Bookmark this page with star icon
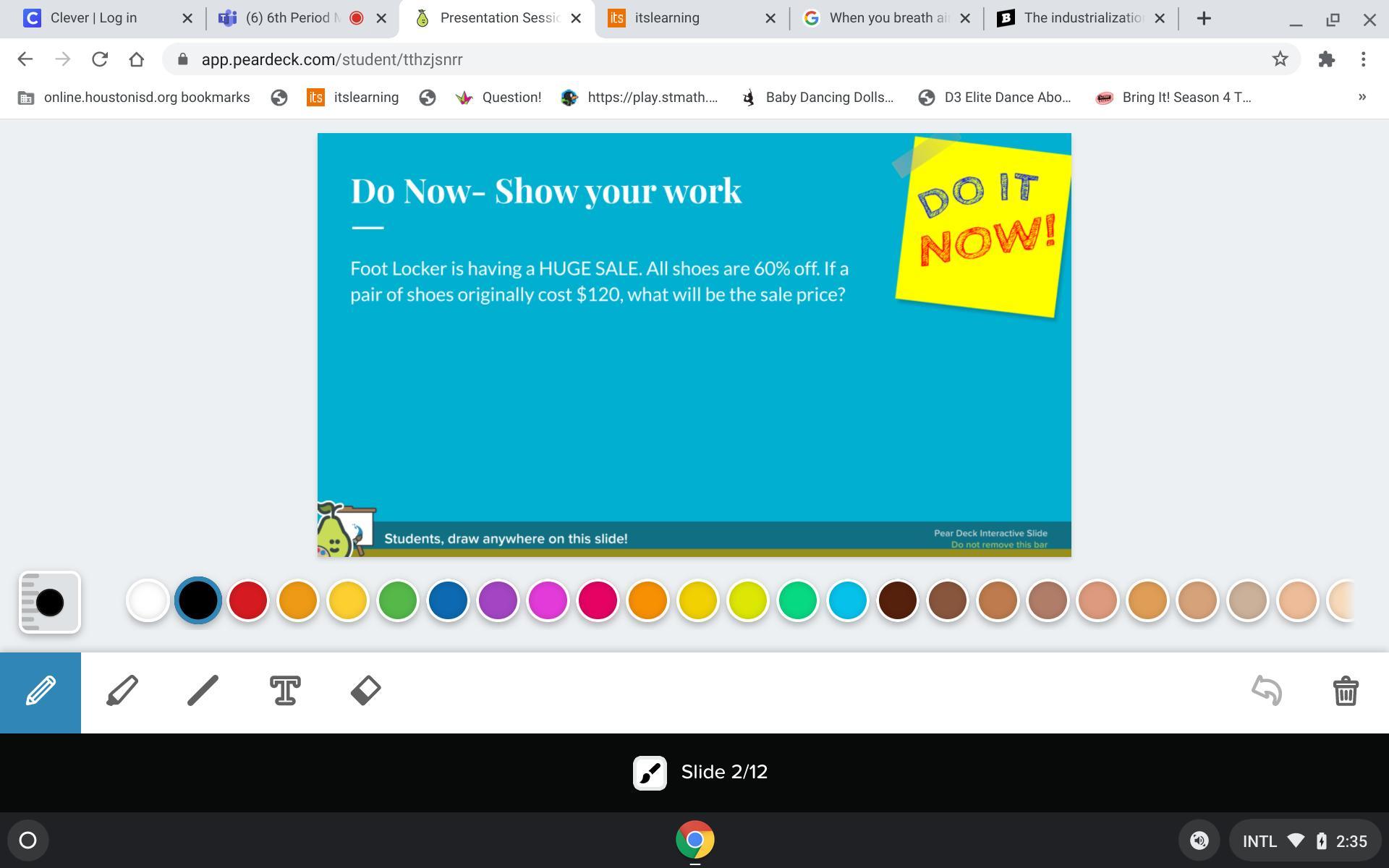Image resolution: width=1389 pixels, height=868 pixels. (1280, 59)
